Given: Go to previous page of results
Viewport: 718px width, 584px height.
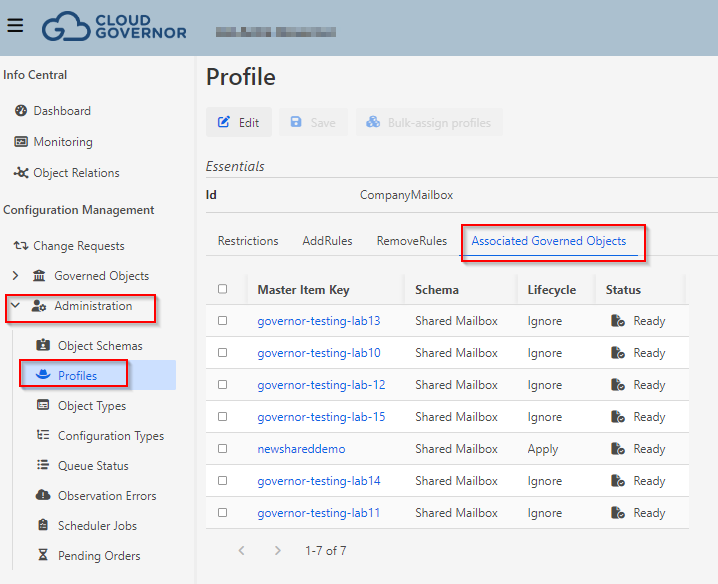Looking at the screenshot, I should pos(242,551).
